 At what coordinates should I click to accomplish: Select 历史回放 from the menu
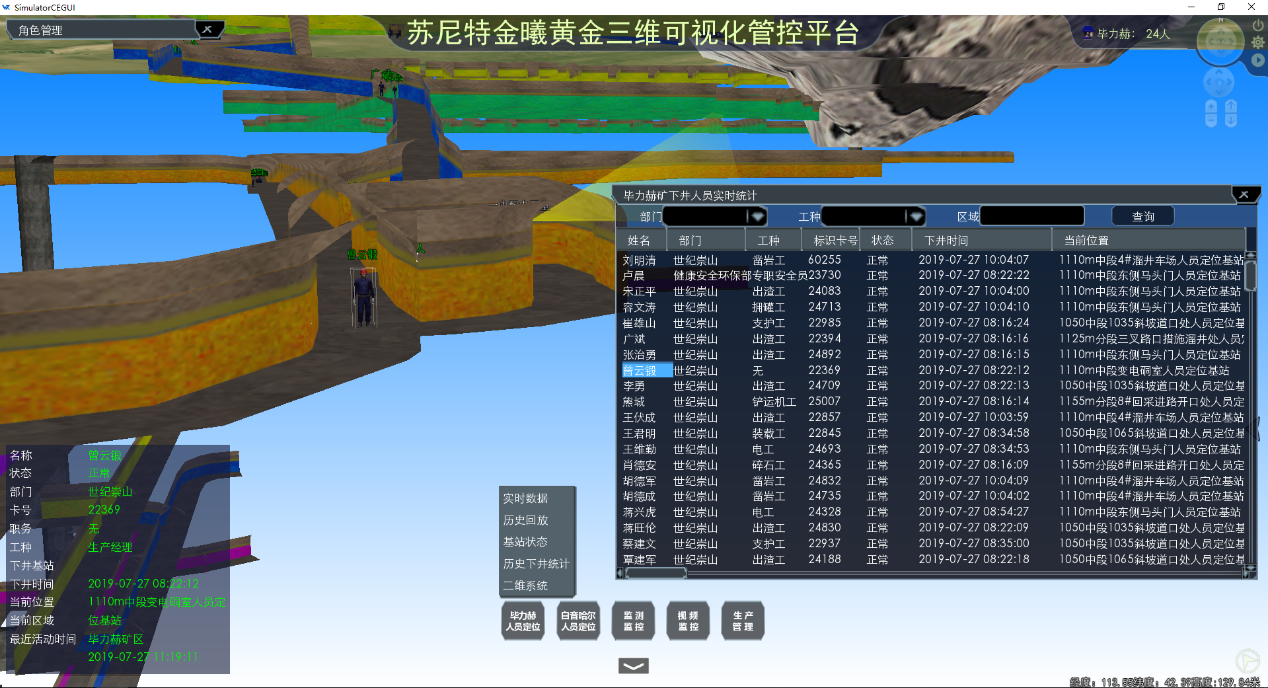525,520
